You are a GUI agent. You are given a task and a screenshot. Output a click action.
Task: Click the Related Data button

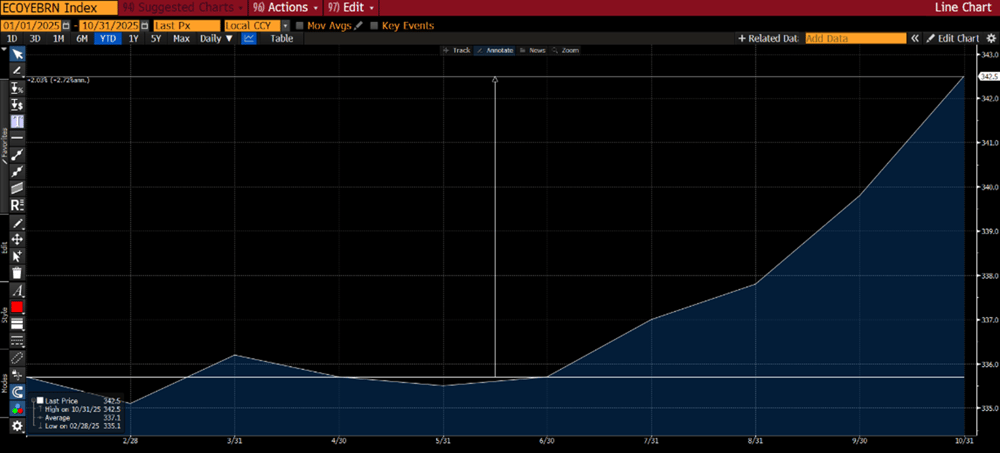click(768, 39)
